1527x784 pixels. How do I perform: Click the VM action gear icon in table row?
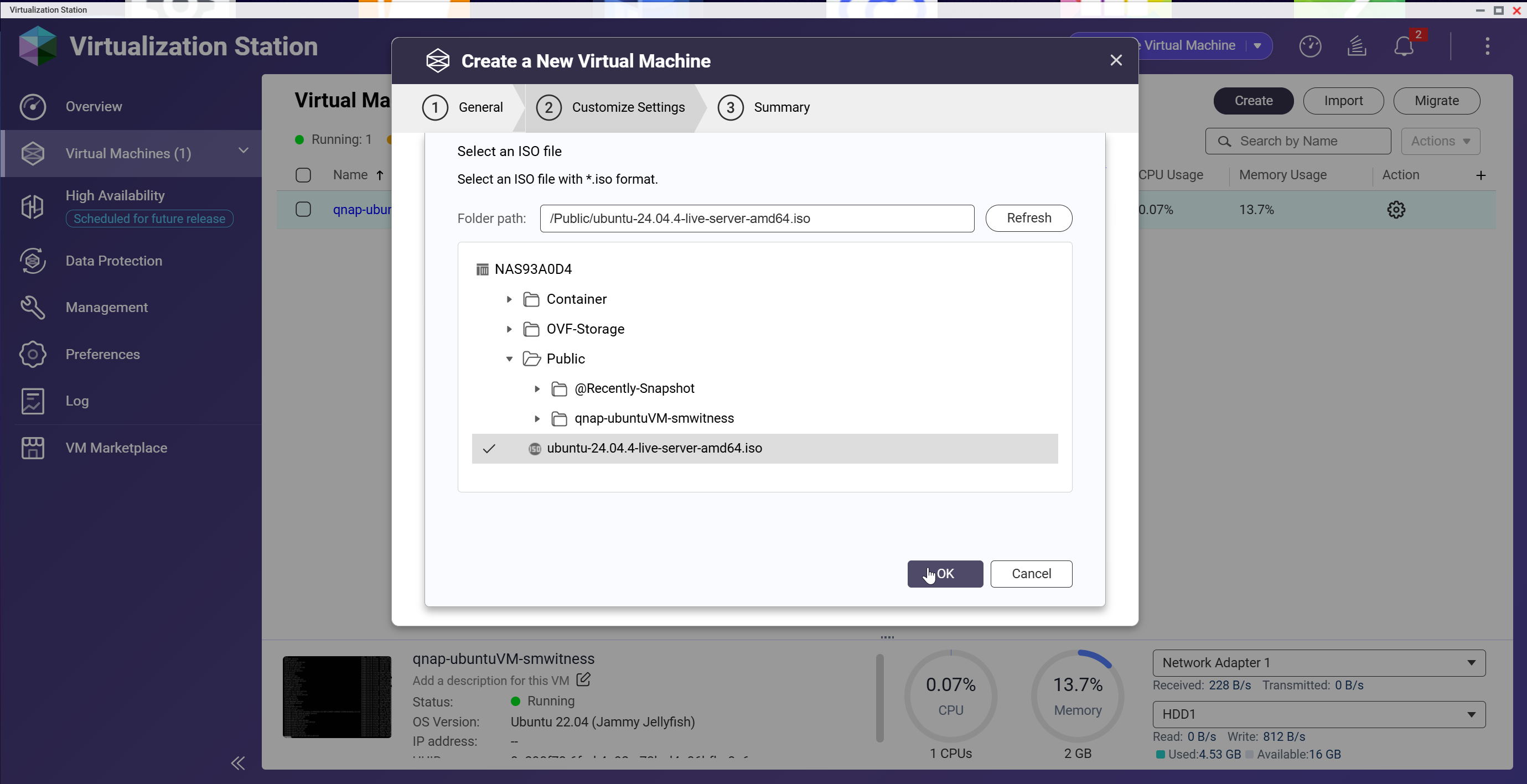(x=1396, y=210)
